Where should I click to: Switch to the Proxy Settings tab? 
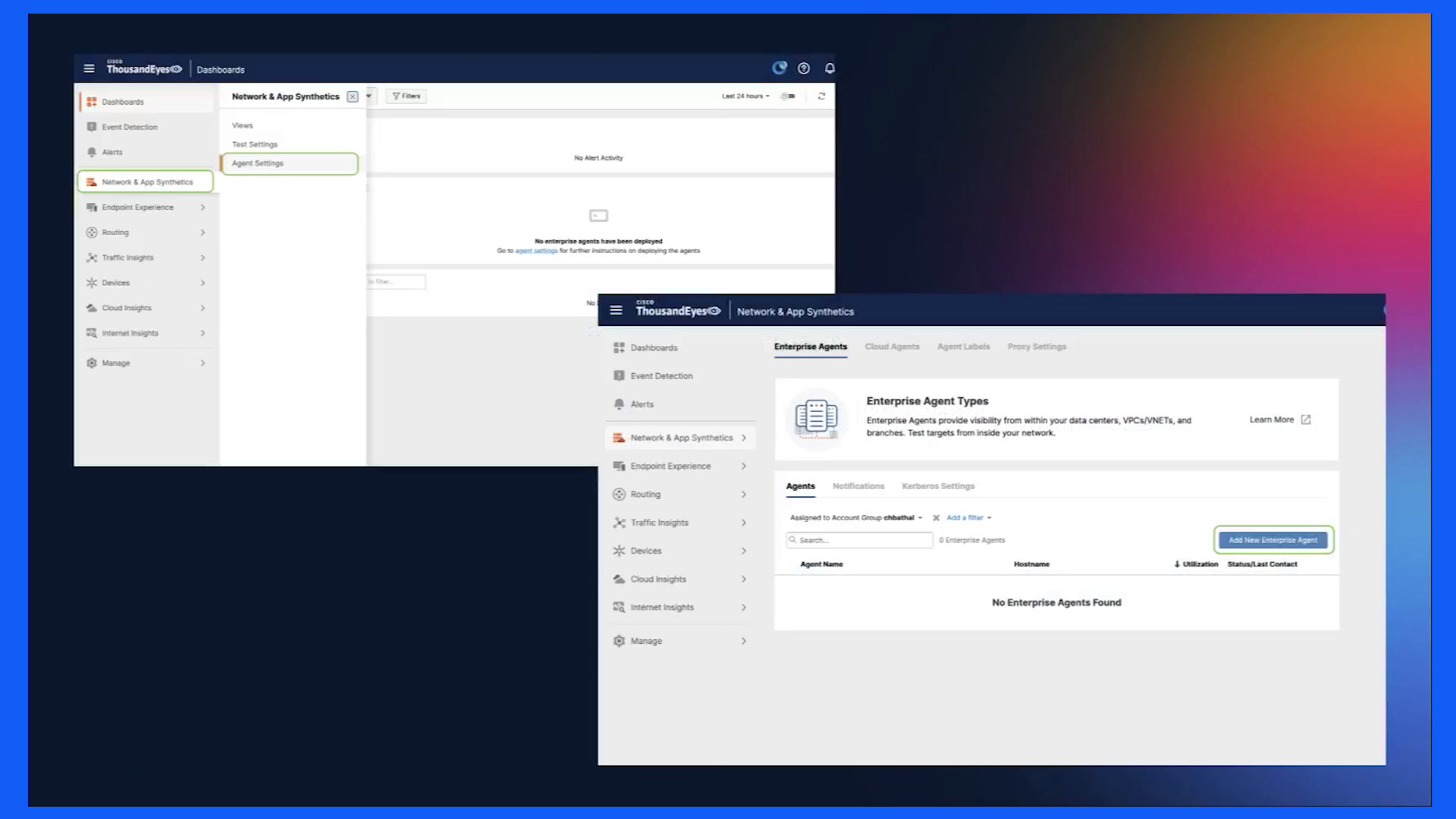1037,347
